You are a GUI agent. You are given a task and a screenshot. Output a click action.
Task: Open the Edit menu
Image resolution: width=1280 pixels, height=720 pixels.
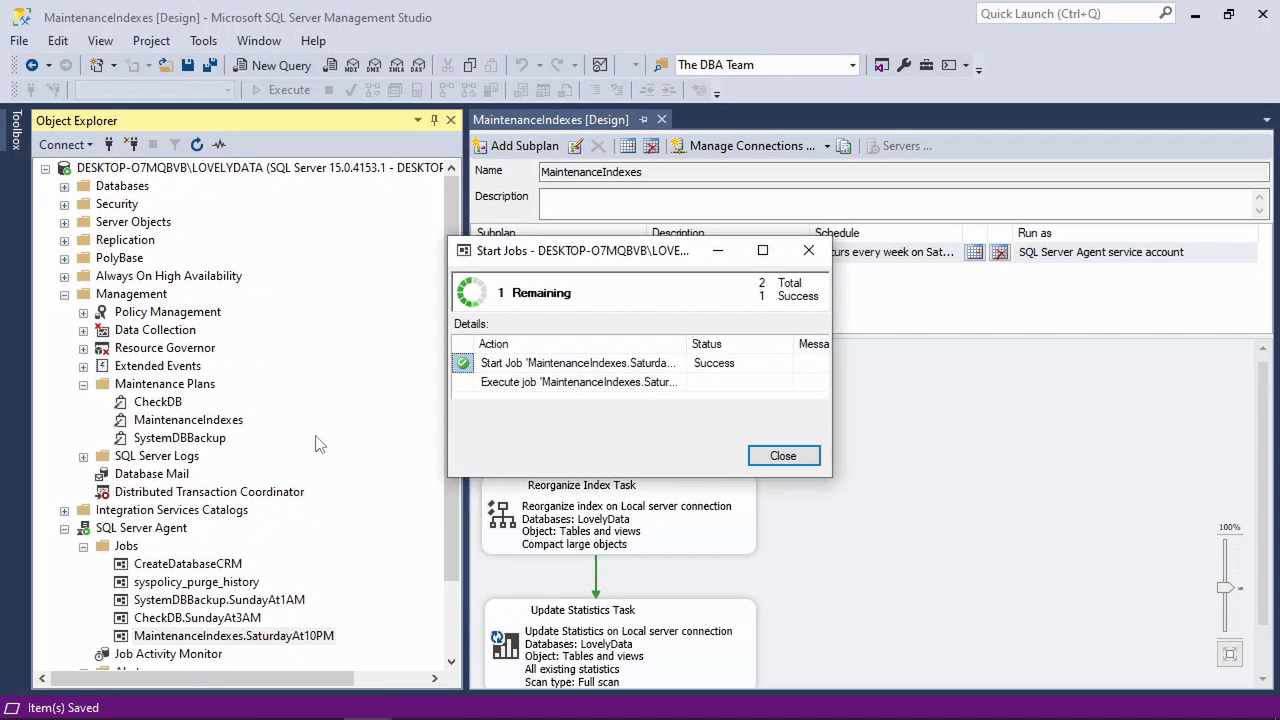tap(58, 41)
